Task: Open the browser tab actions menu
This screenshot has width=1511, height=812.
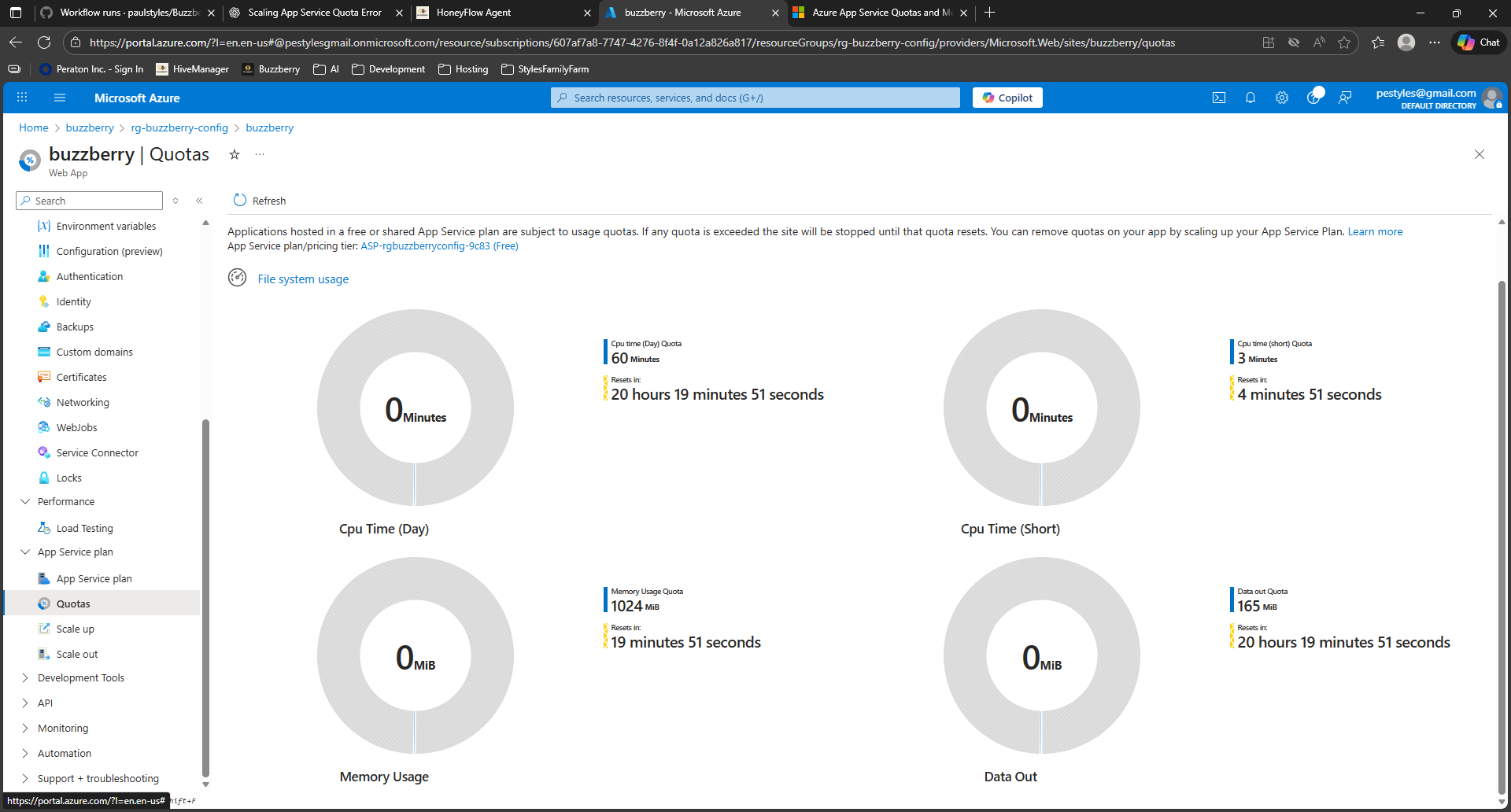Action: coord(16,13)
